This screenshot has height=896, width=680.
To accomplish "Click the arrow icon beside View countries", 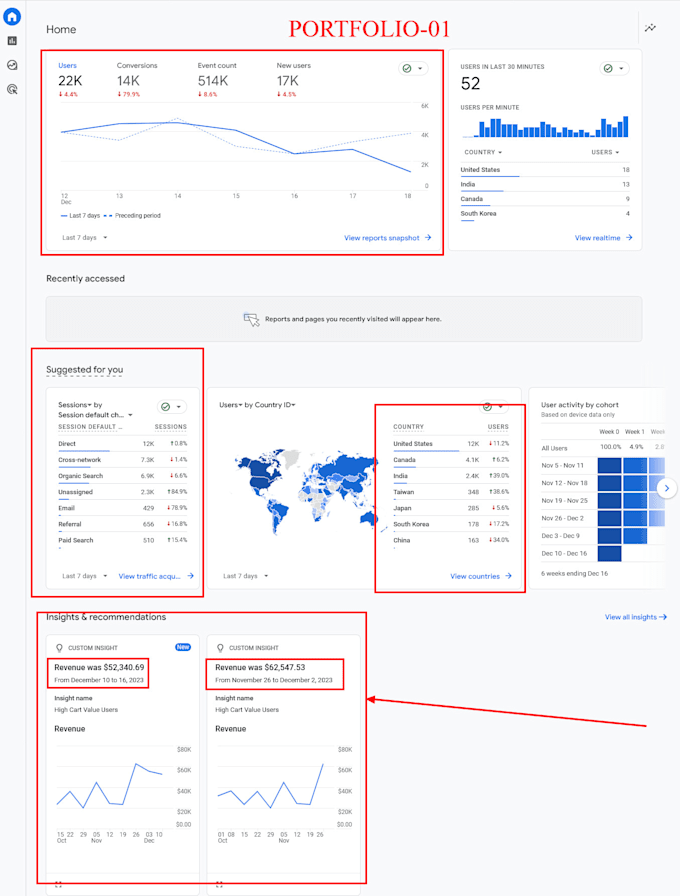I will pos(509,576).
